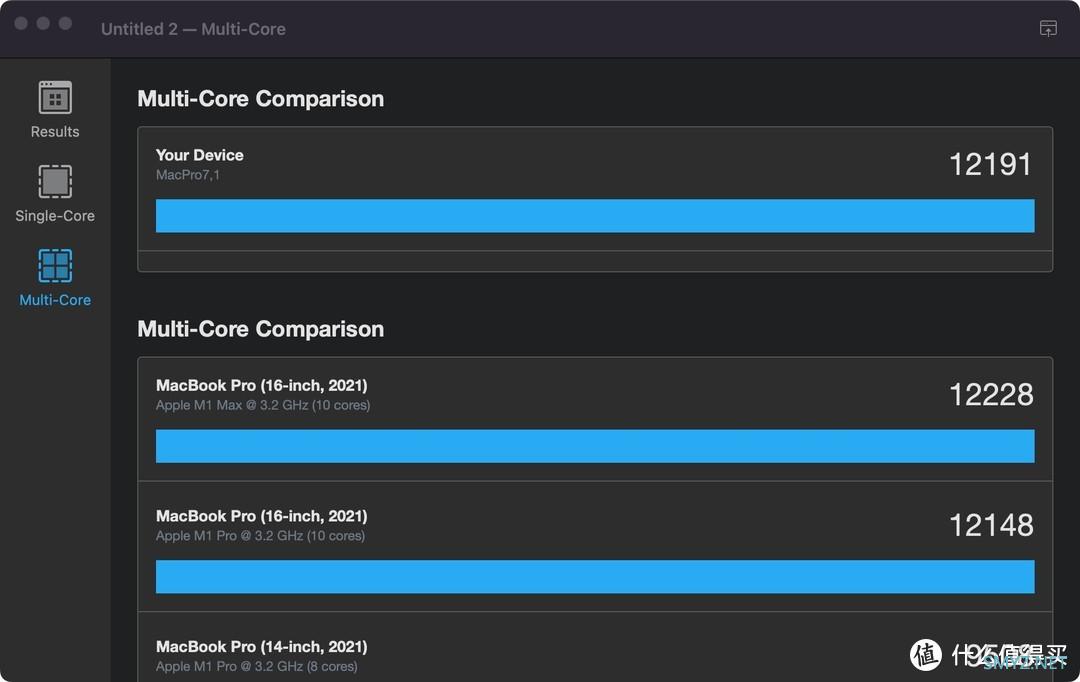Click the window title Untitled 2 — Multi-Core

pyautogui.click(x=193, y=29)
